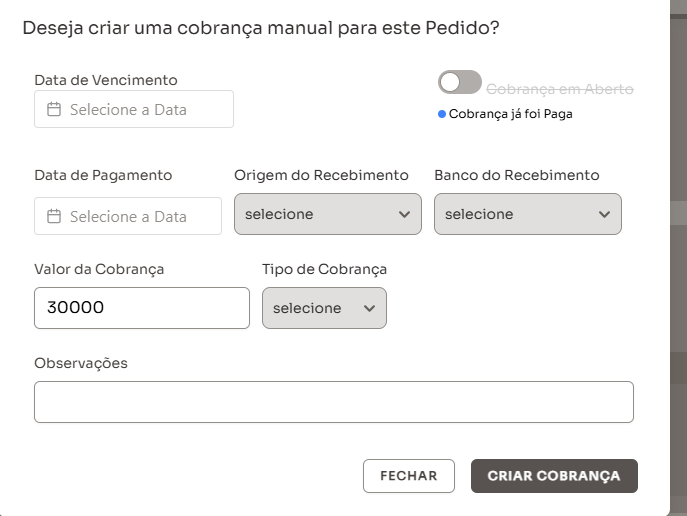Click the Origem do Recebimento label
This screenshot has width=687, height=516.
[x=321, y=175]
